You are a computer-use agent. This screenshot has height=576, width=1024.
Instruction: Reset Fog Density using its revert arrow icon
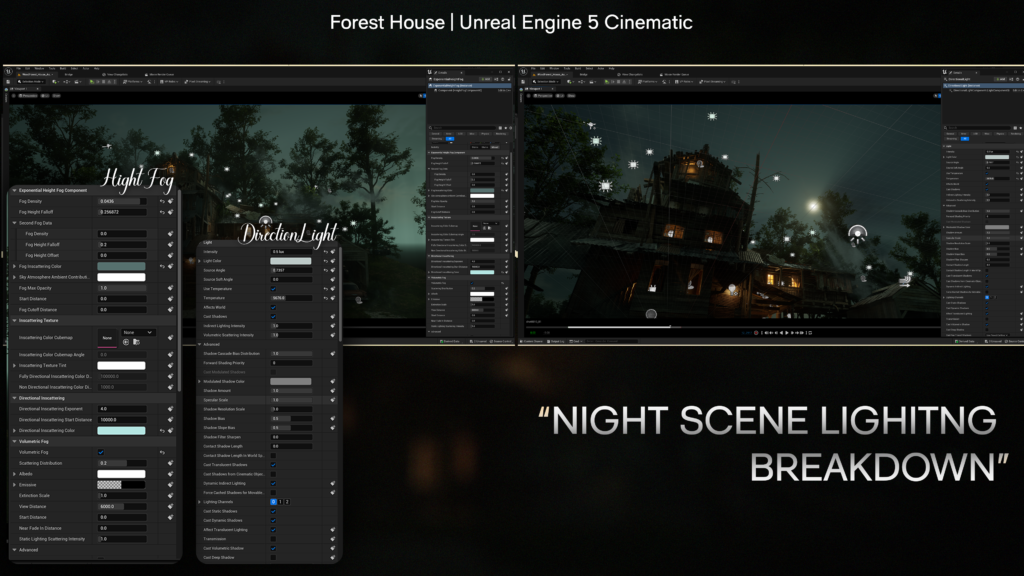tap(163, 201)
